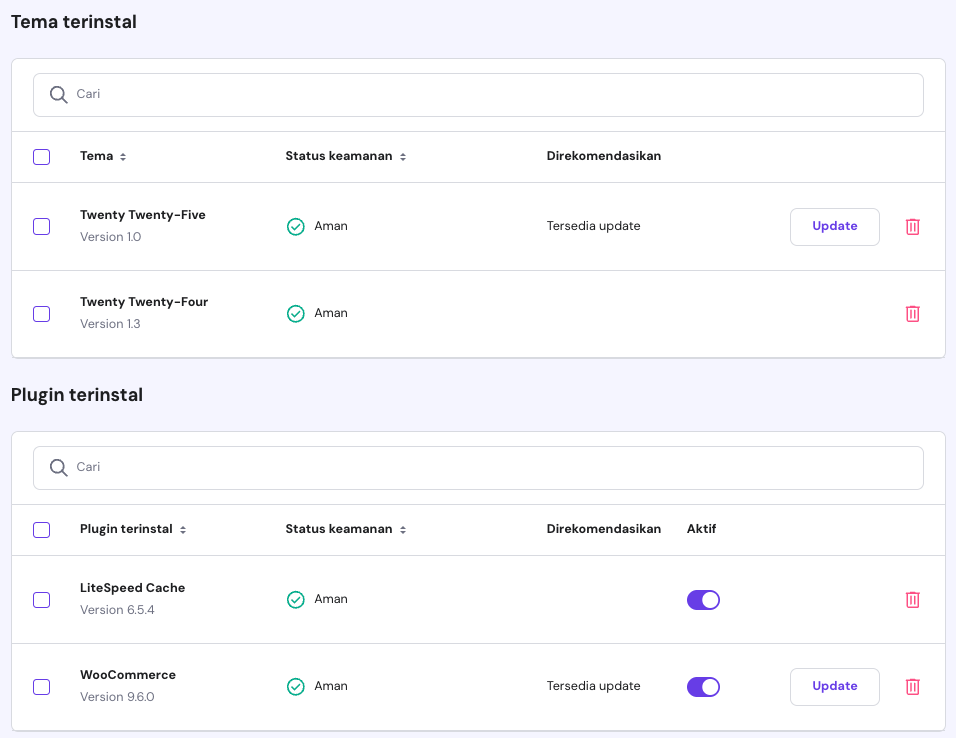Update the Twenty Twenty-Five theme

click(834, 226)
